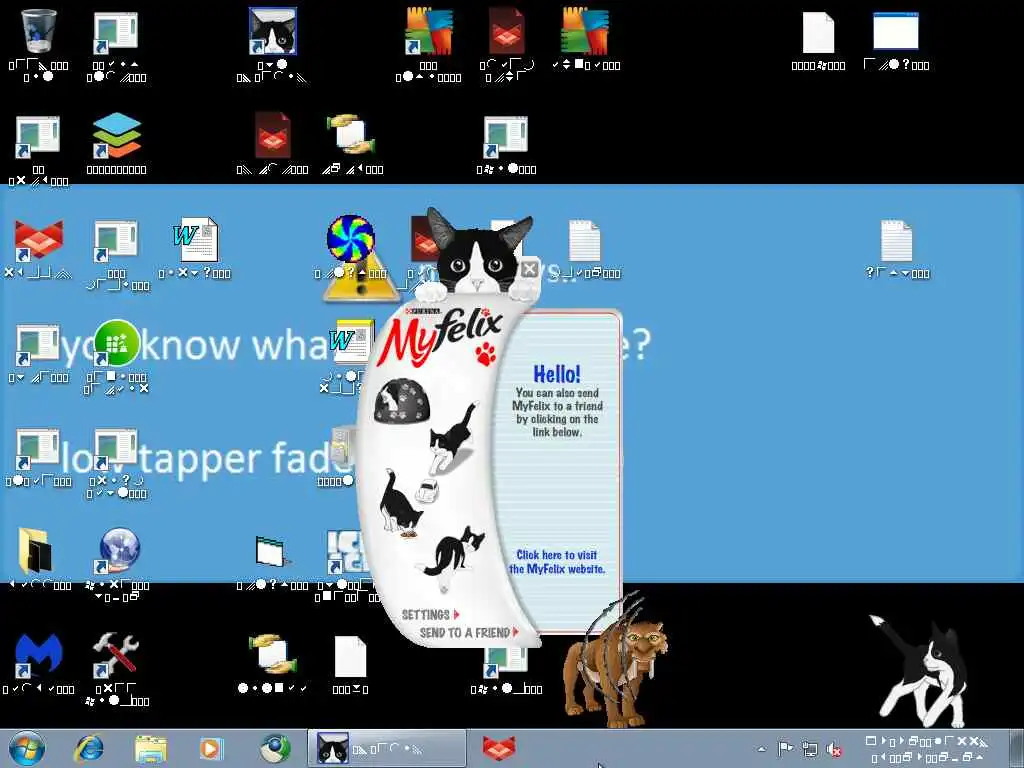
Task: Open the green globe browser on the taskbar
Action: [x=275, y=748]
